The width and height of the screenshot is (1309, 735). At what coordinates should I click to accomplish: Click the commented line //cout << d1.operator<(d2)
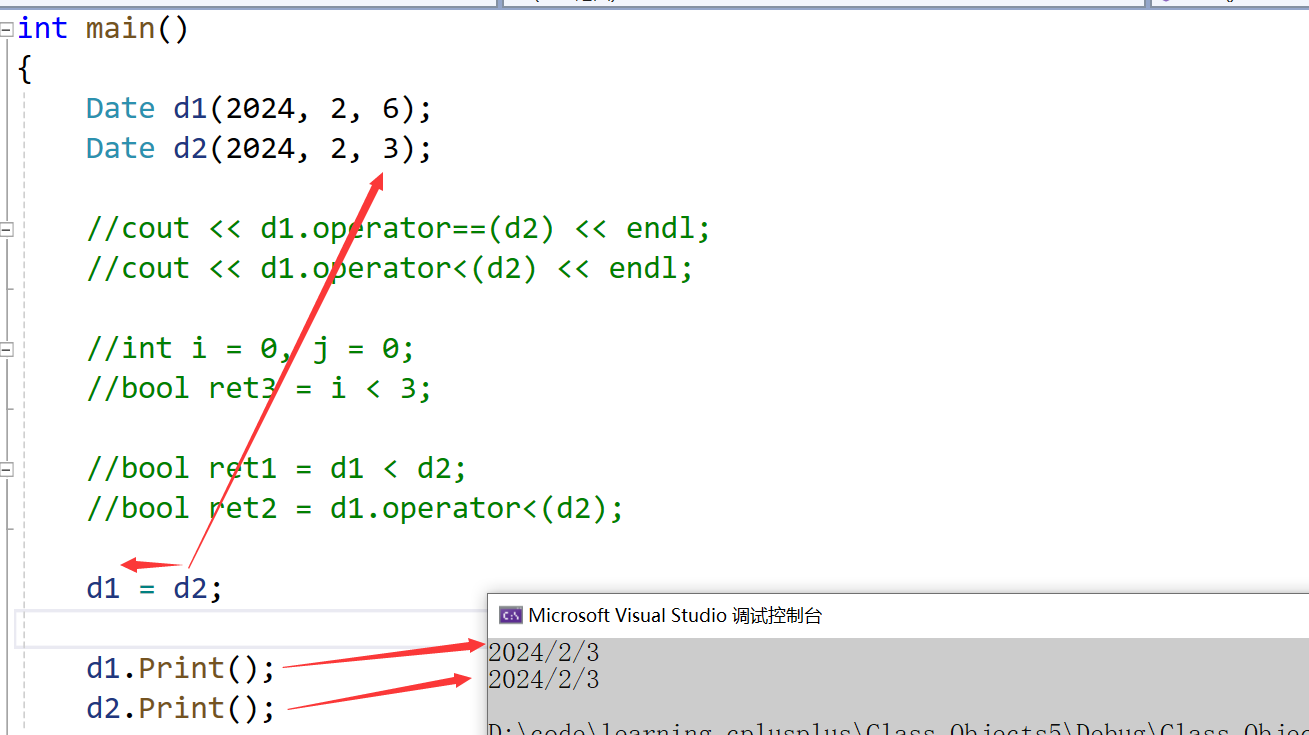[x=389, y=268]
